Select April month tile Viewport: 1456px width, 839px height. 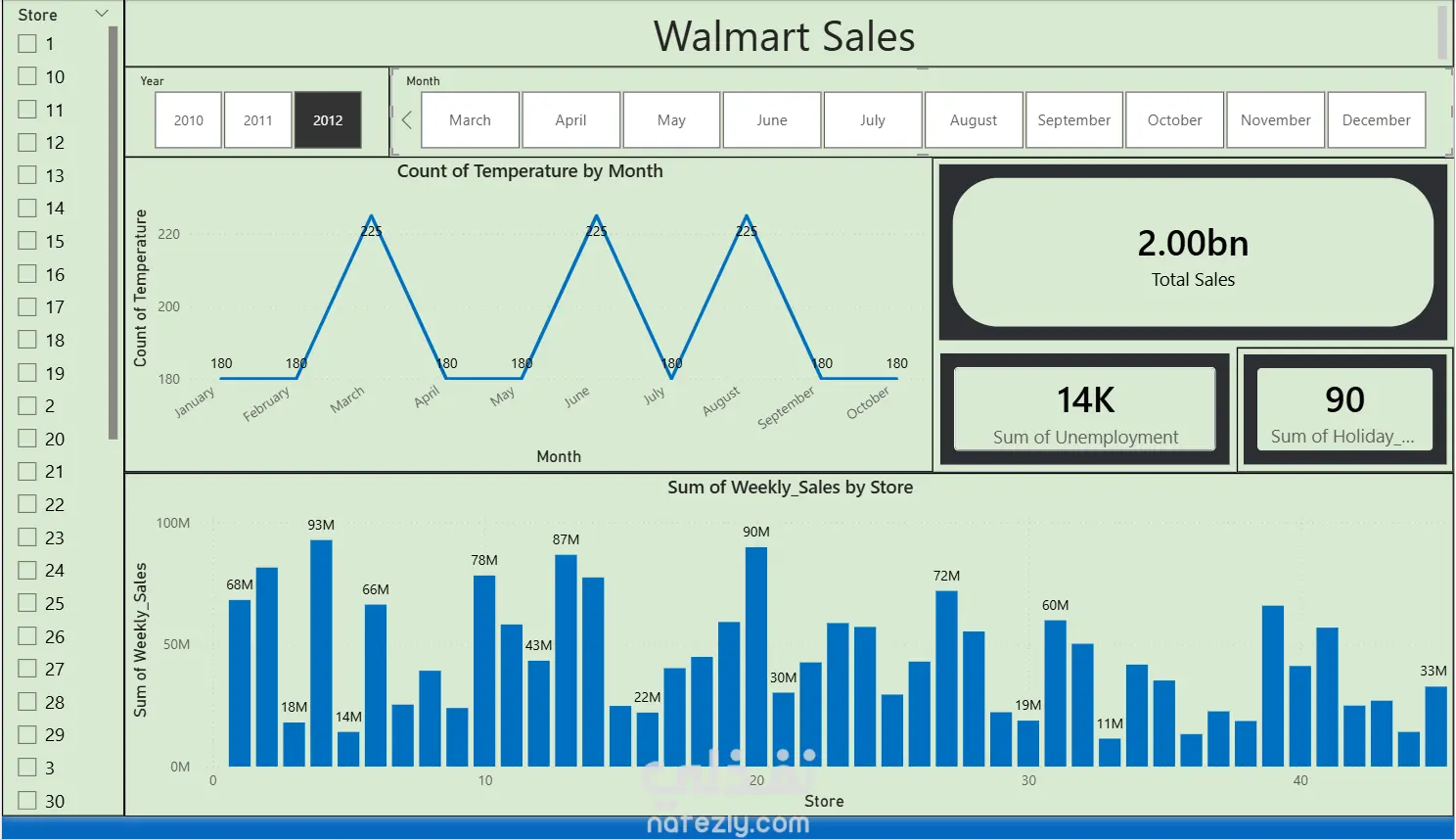click(x=571, y=120)
